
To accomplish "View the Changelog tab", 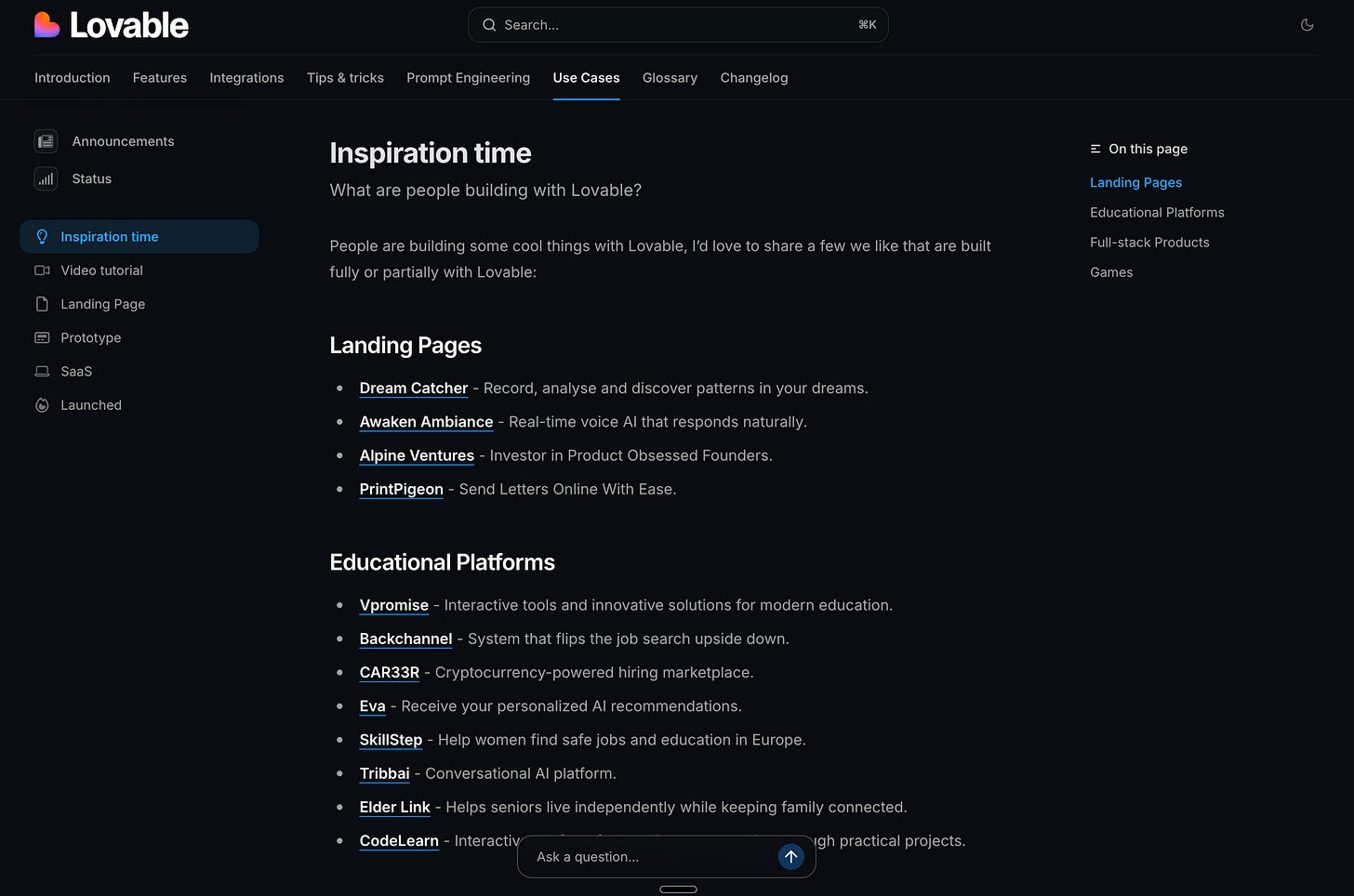I will click(x=754, y=78).
